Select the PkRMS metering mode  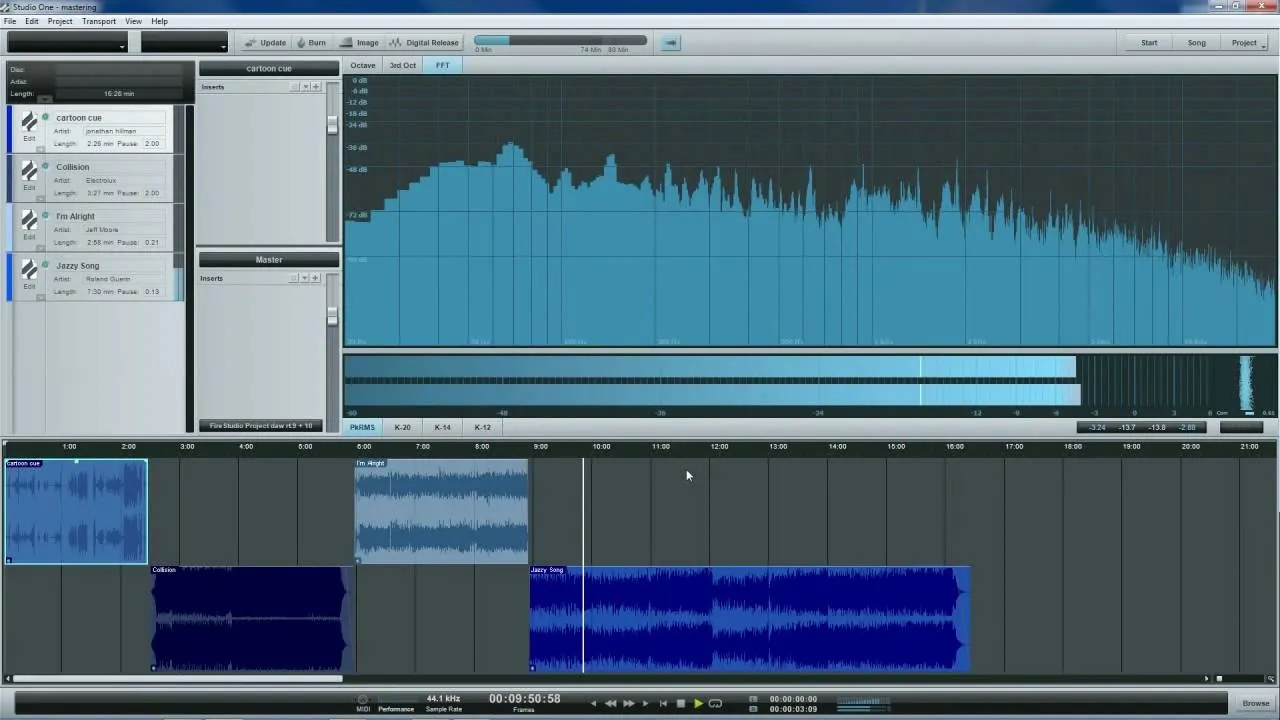[362, 427]
